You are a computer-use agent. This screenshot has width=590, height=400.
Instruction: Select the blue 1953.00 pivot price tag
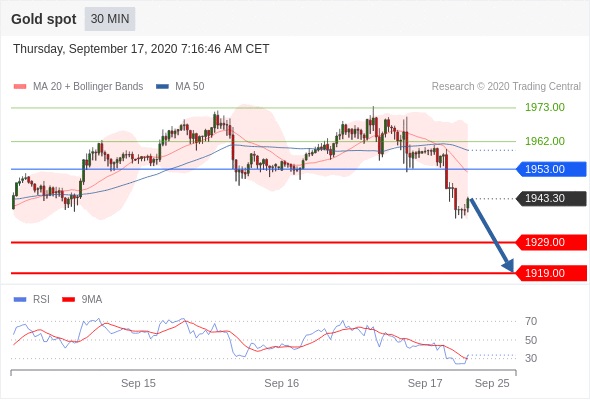click(551, 169)
